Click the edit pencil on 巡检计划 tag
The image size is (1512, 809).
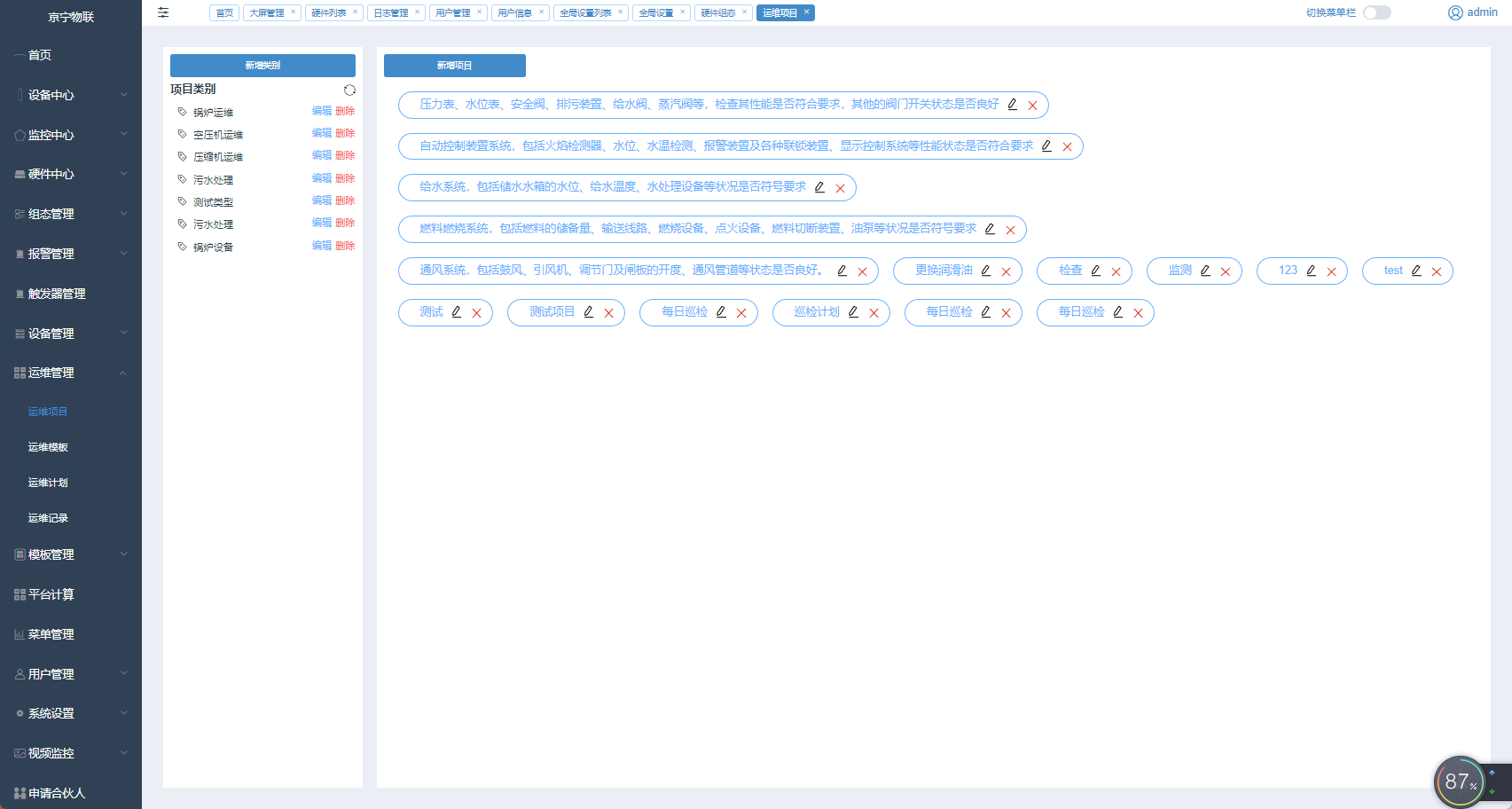pos(853,312)
